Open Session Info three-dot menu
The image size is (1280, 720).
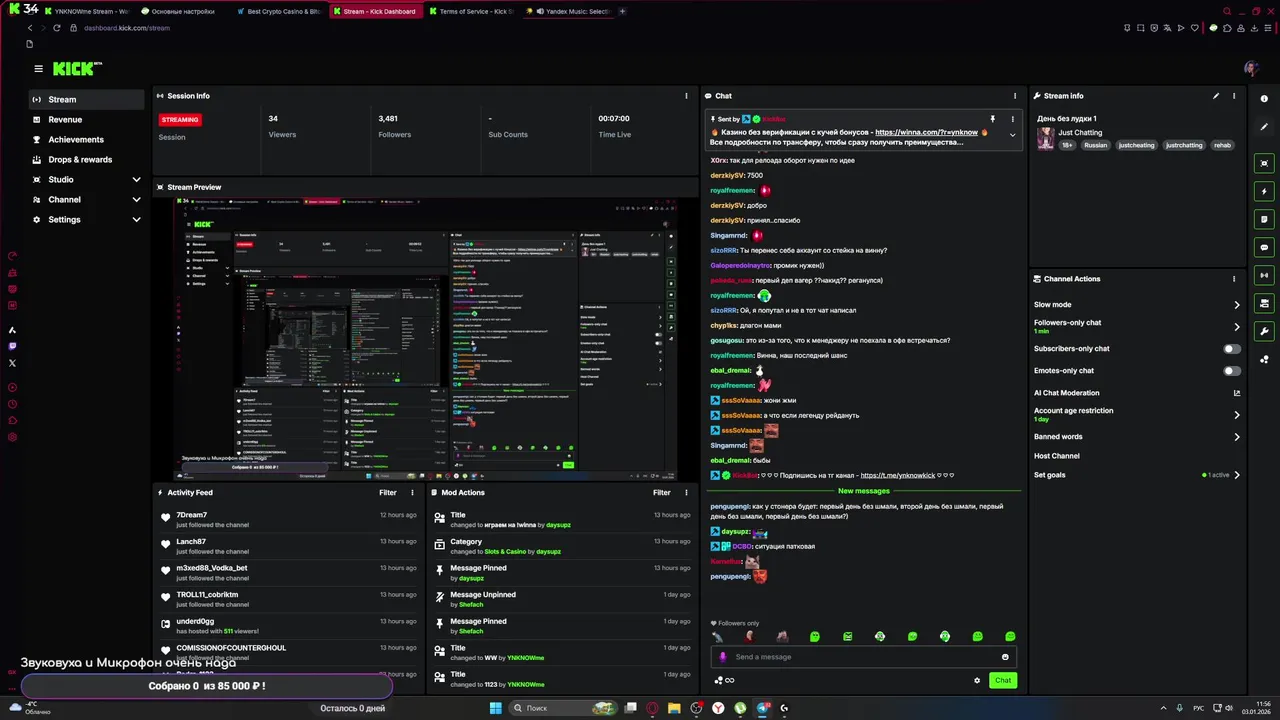tap(686, 96)
